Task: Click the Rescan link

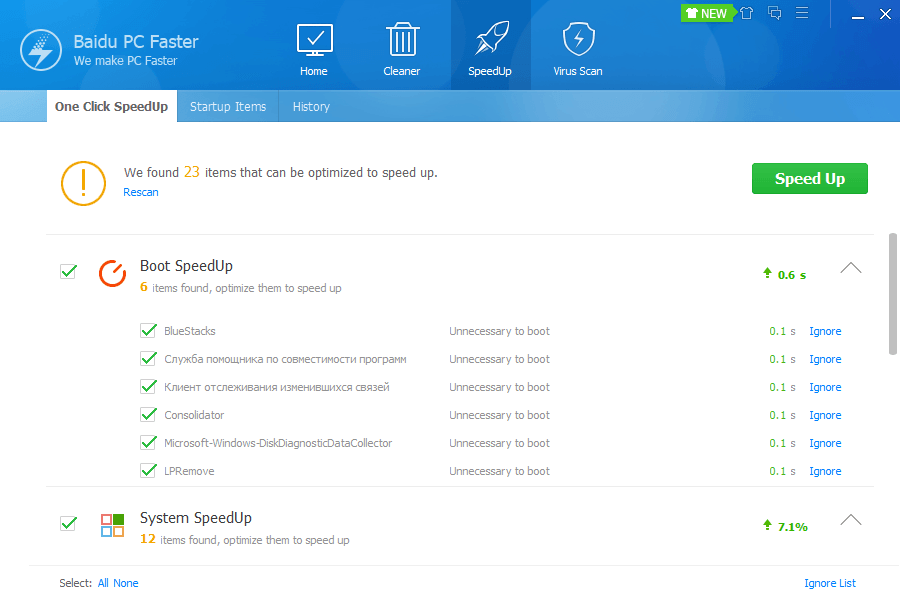Action: pos(141,192)
